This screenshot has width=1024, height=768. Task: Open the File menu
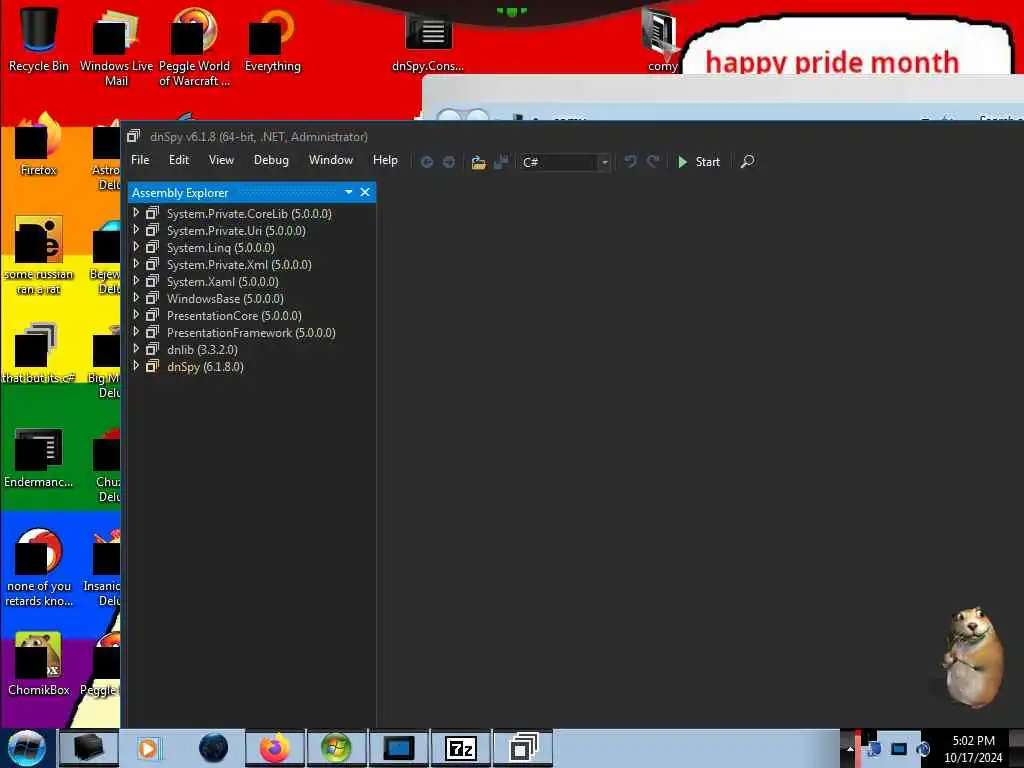pos(140,160)
